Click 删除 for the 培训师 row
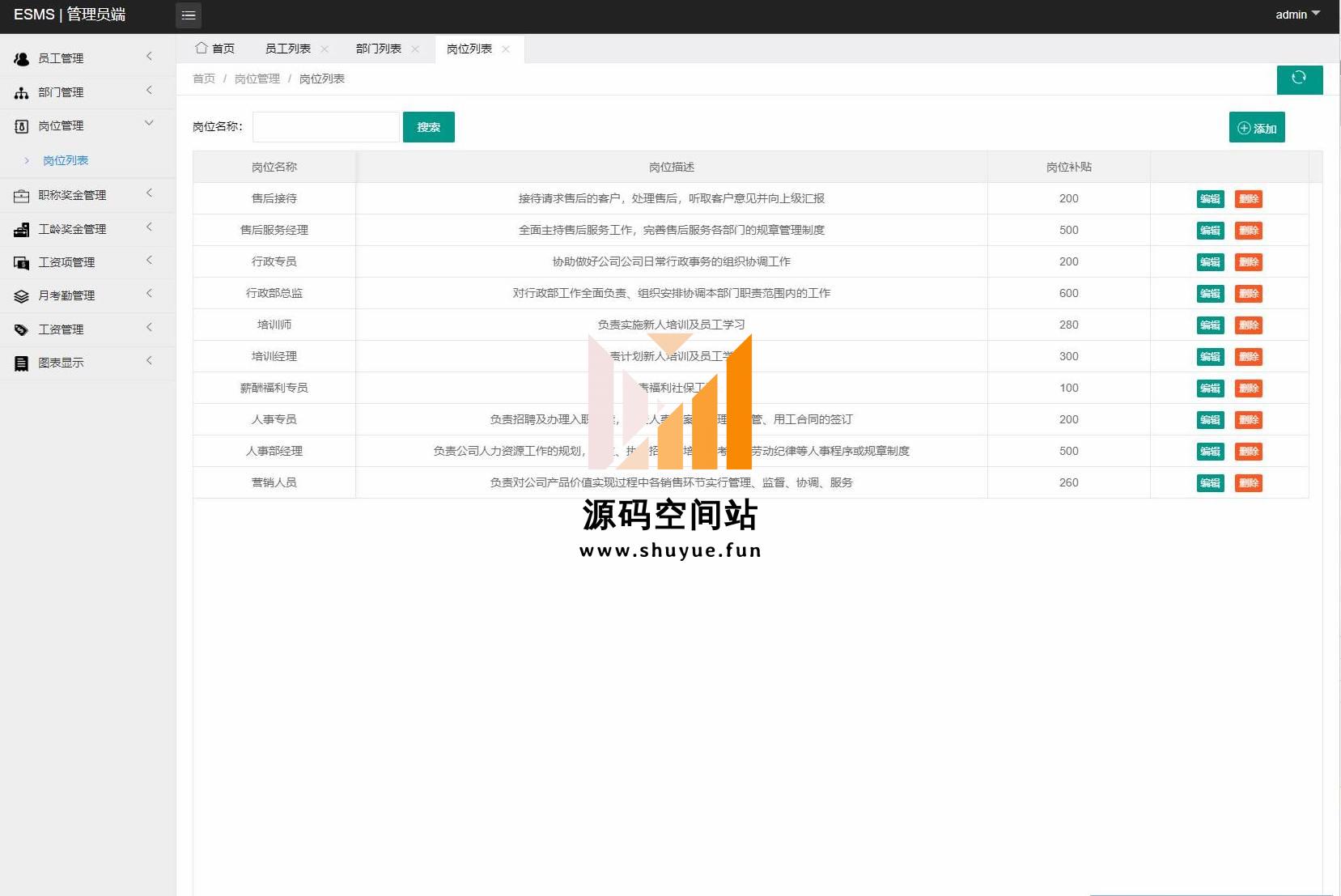Viewport: 1341px width, 896px height. 1249,325
